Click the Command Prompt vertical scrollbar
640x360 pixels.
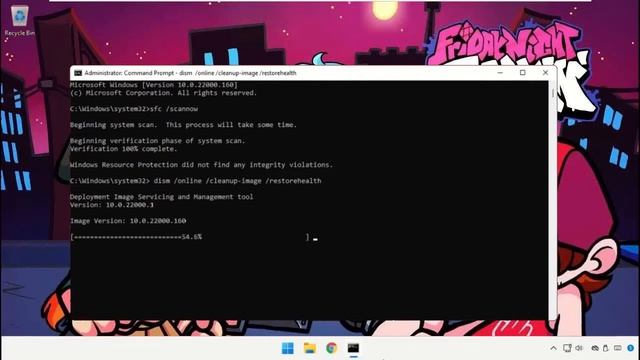553,200
